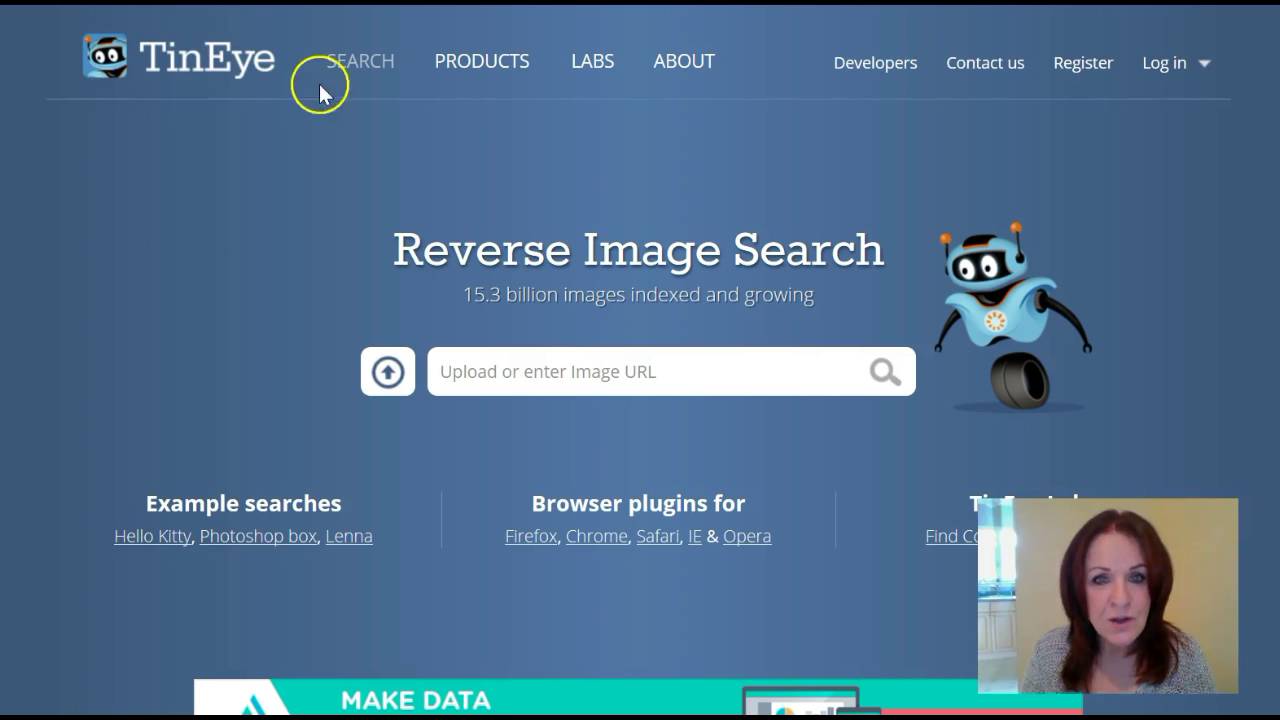Open the Safari plugin link
This screenshot has width=1280, height=720.
[658, 536]
